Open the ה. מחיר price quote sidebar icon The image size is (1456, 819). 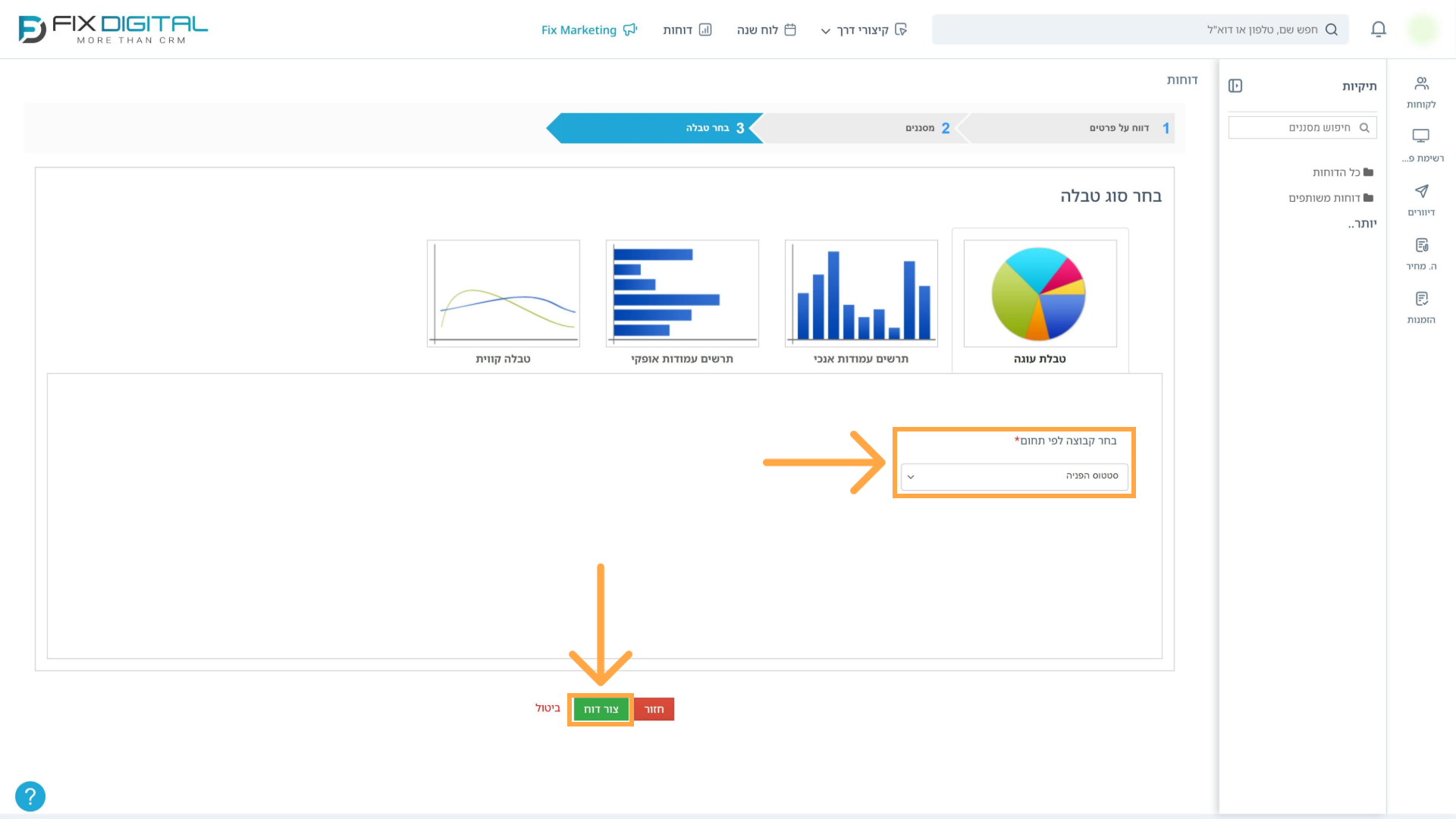click(x=1422, y=245)
